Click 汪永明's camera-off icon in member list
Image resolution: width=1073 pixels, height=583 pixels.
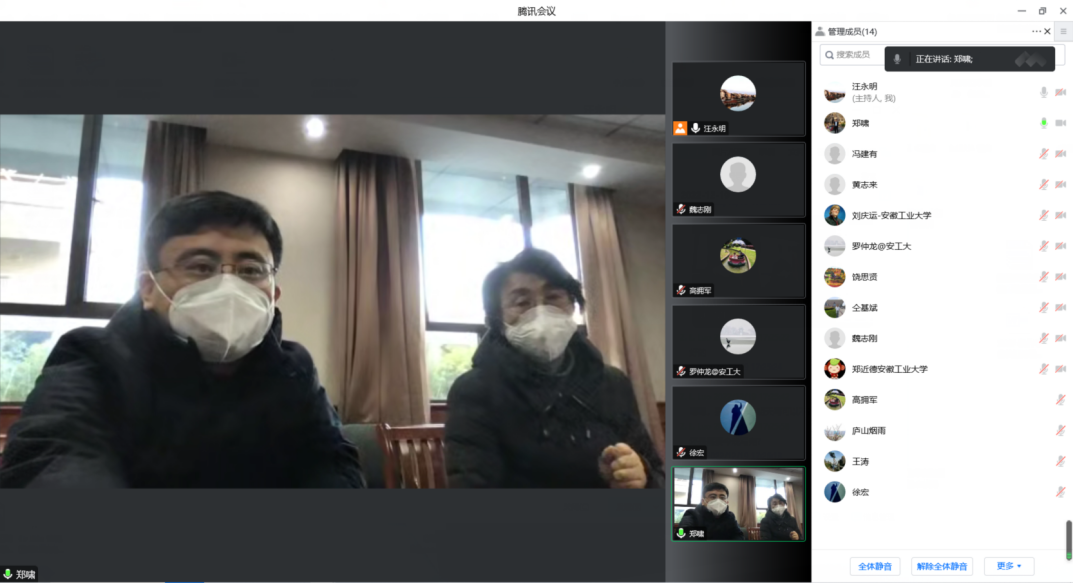coord(1060,92)
